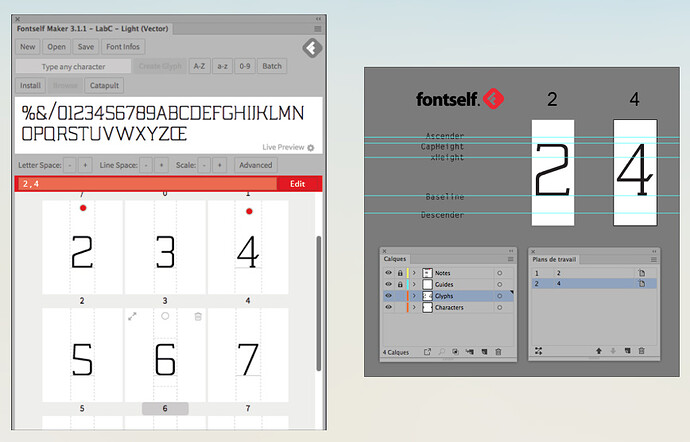Collapse the Calques panel with double arrows

tap(511, 251)
